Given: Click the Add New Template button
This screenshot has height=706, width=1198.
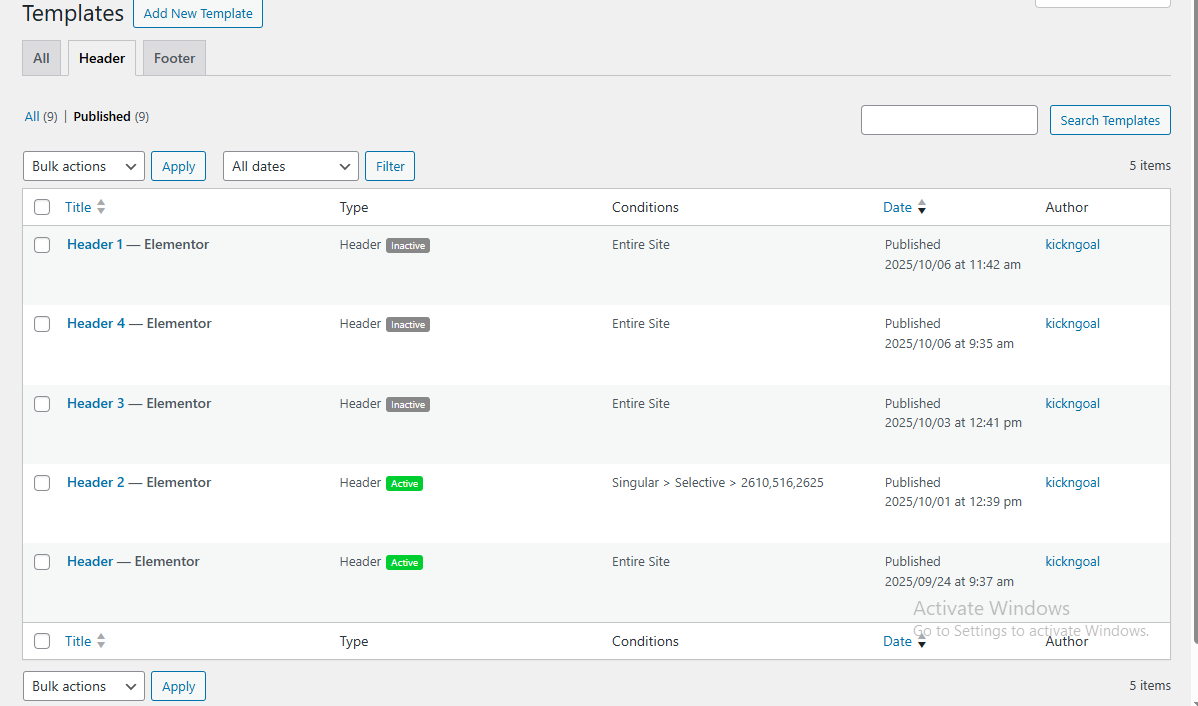Looking at the screenshot, I should [198, 14].
